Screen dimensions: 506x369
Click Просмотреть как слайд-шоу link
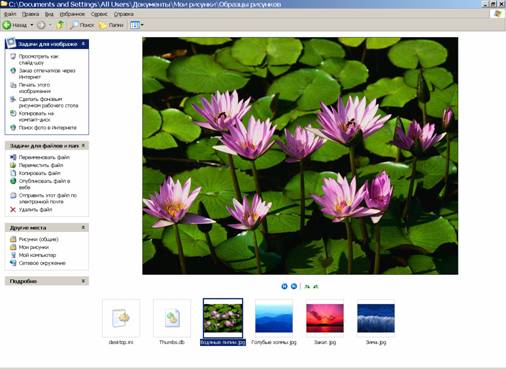coord(38,59)
